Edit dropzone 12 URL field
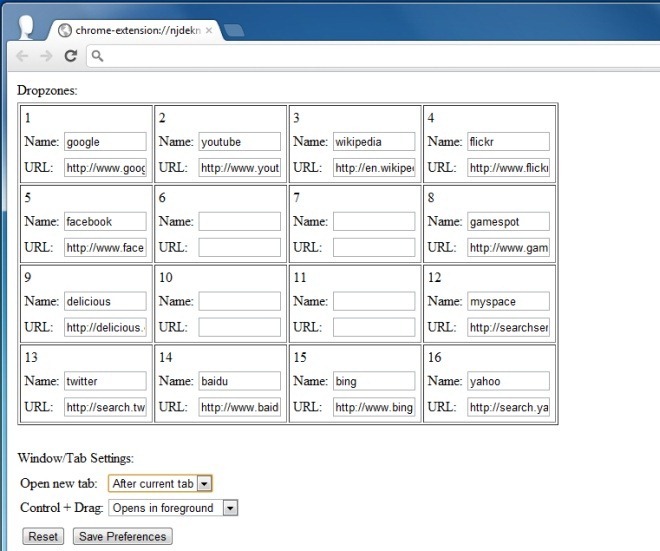This screenshot has height=551, width=660. coord(508,327)
